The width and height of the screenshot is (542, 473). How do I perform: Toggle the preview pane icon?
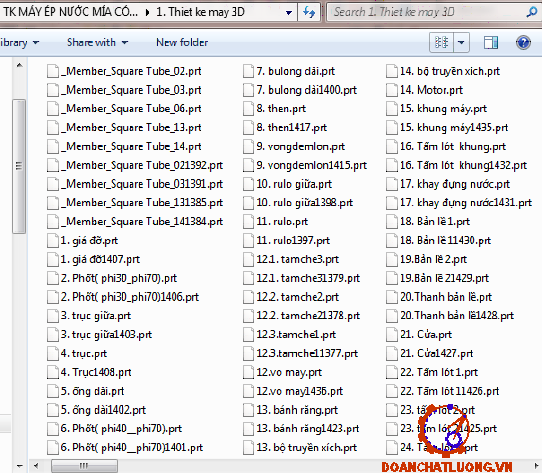(491, 43)
